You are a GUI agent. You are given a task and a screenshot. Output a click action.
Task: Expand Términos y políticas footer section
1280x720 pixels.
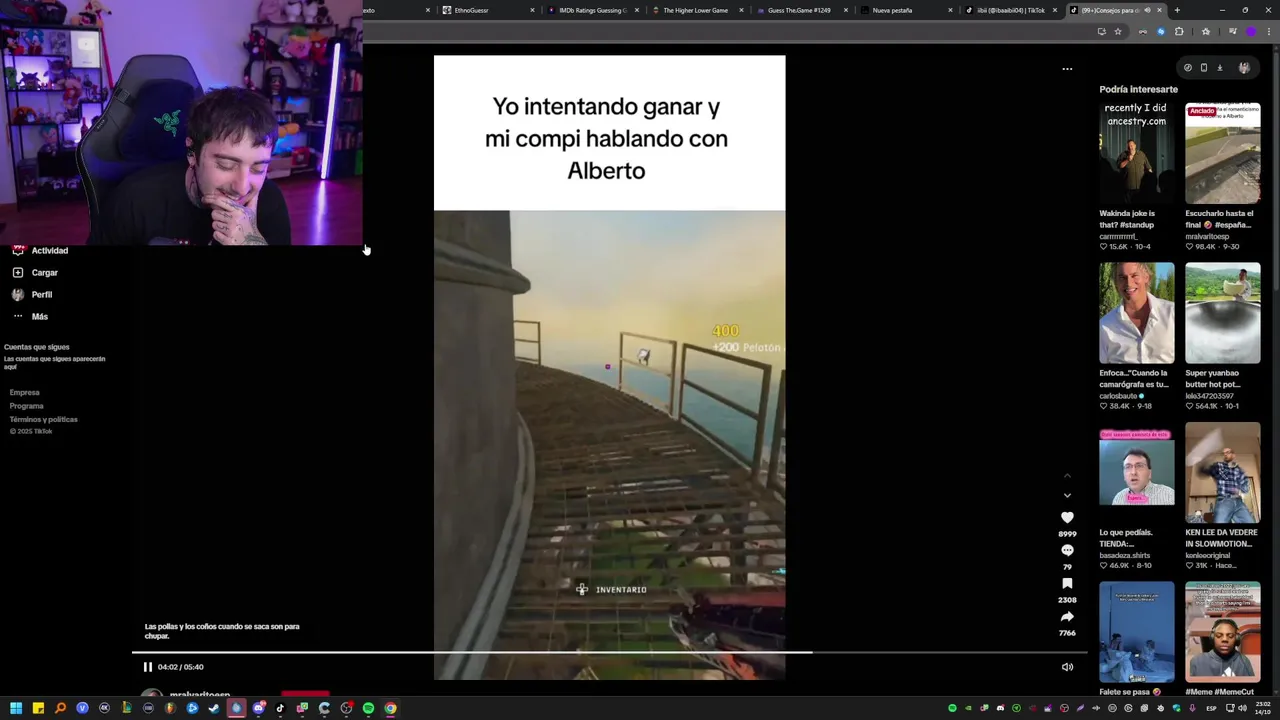pos(43,419)
